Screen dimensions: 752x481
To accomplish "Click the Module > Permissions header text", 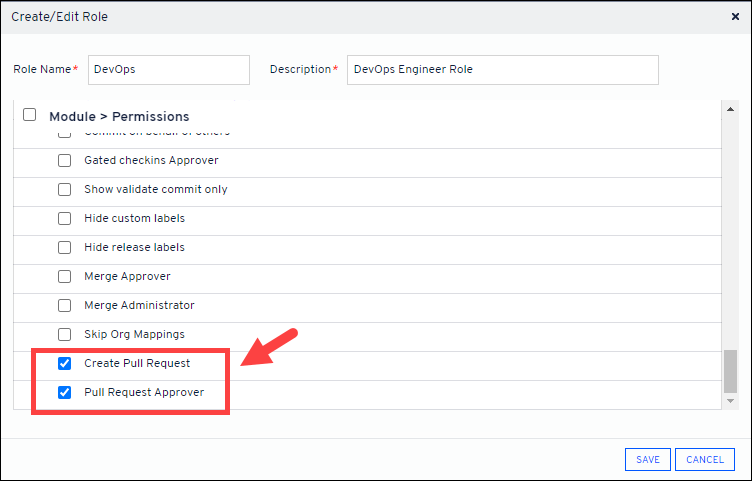I will pos(119,116).
